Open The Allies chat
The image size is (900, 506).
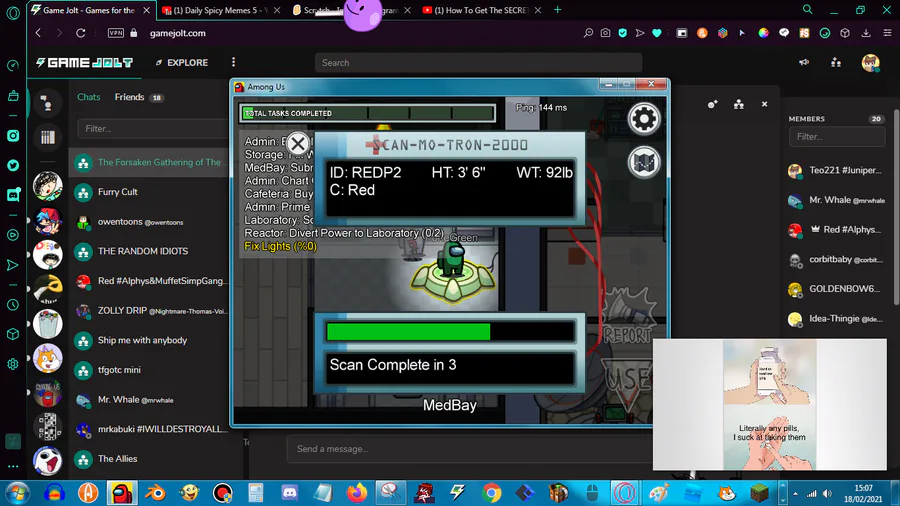point(149,459)
